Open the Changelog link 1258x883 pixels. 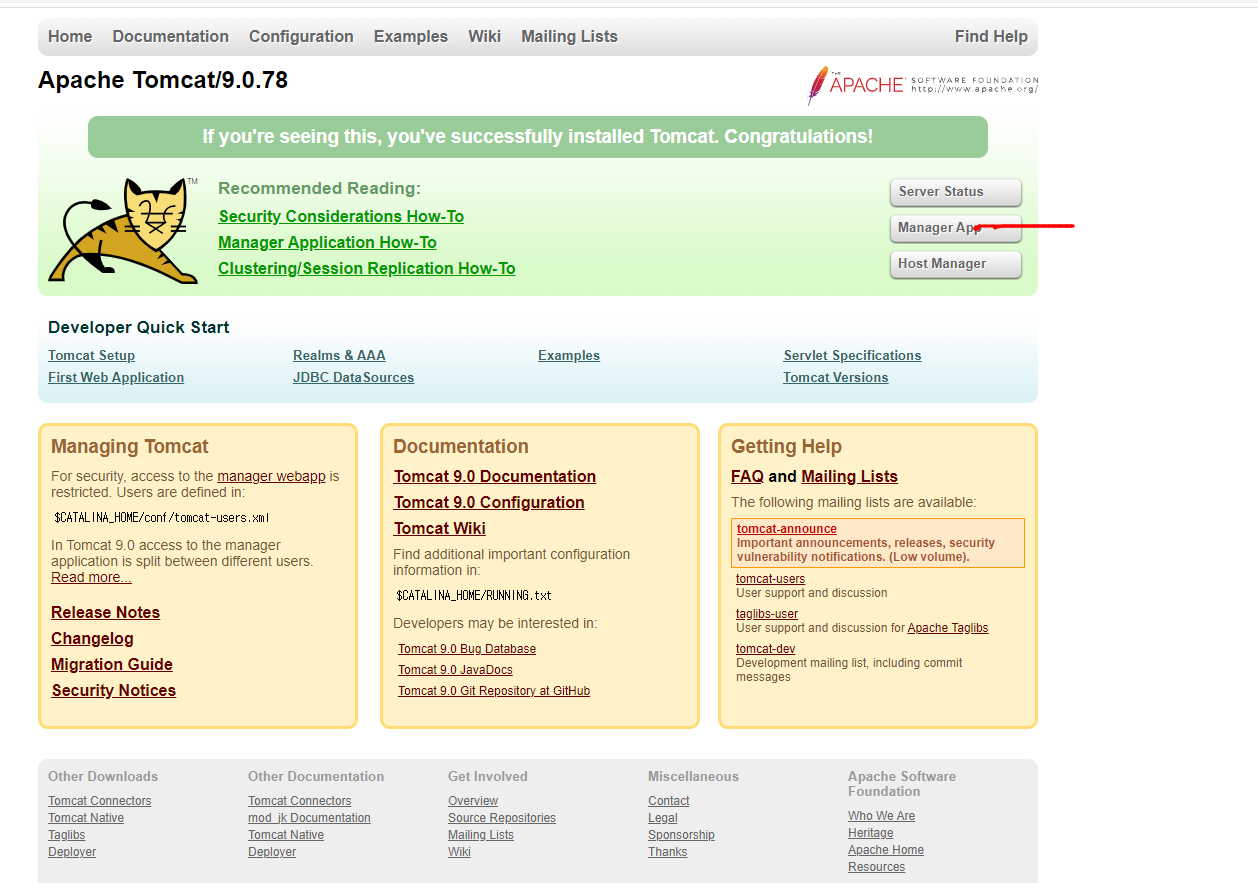tap(92, 638)
